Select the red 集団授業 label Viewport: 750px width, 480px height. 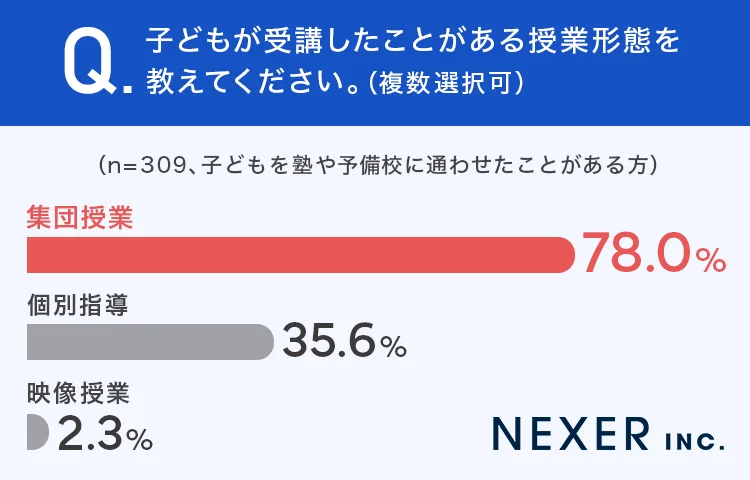point(79,218)
